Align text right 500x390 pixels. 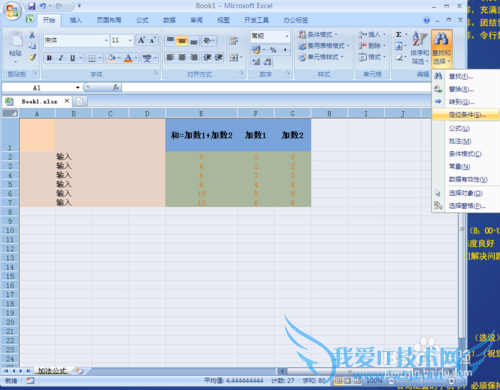point(194,57)
